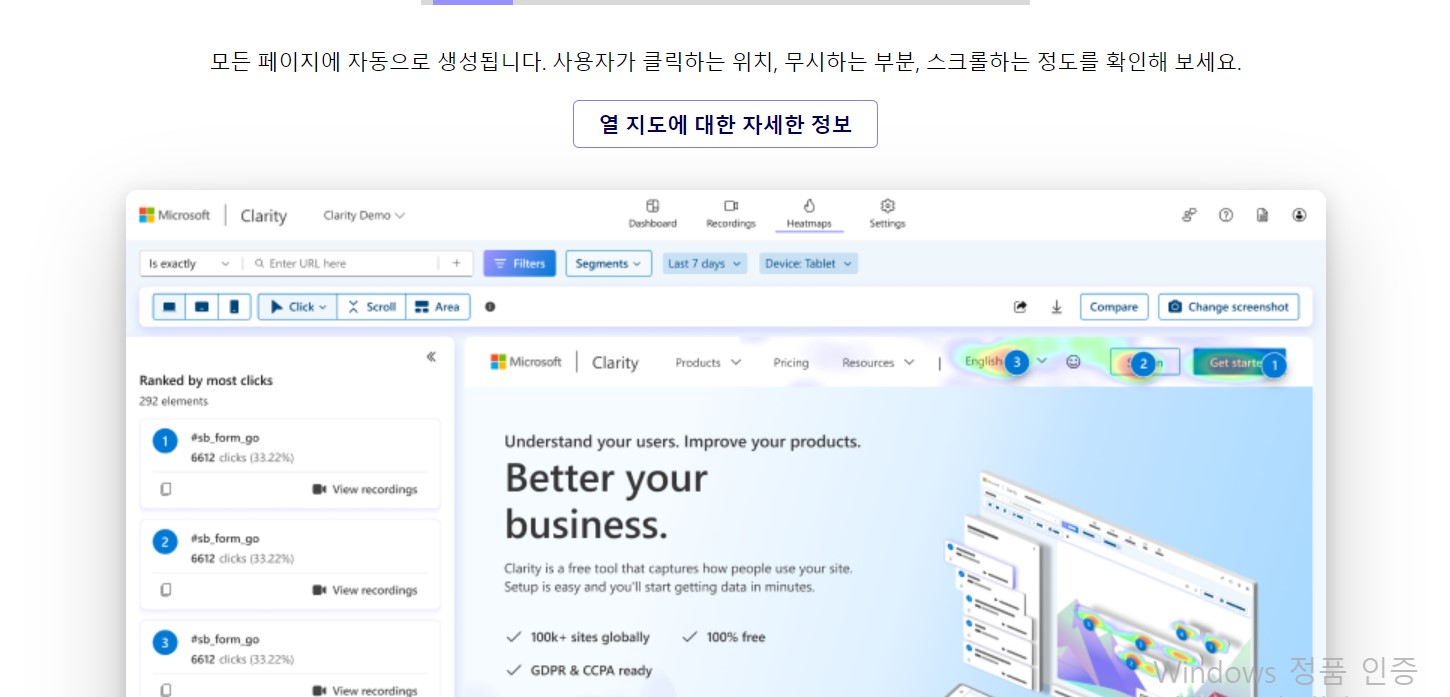Enable the Area heatmap mode
Viewport: 1450px width, 697px height.
[437, 307]
